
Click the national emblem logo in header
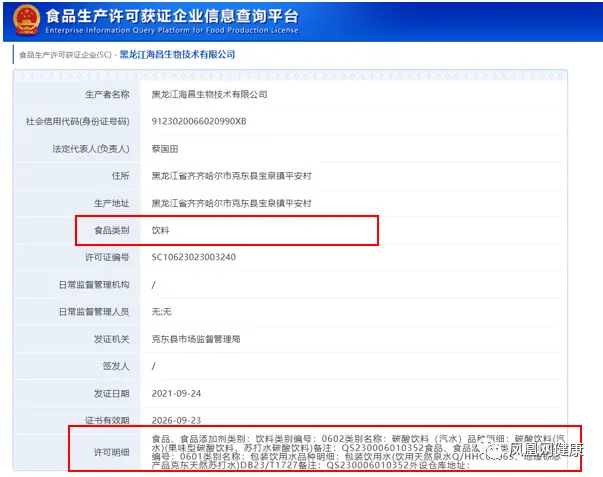click(26, 20)
